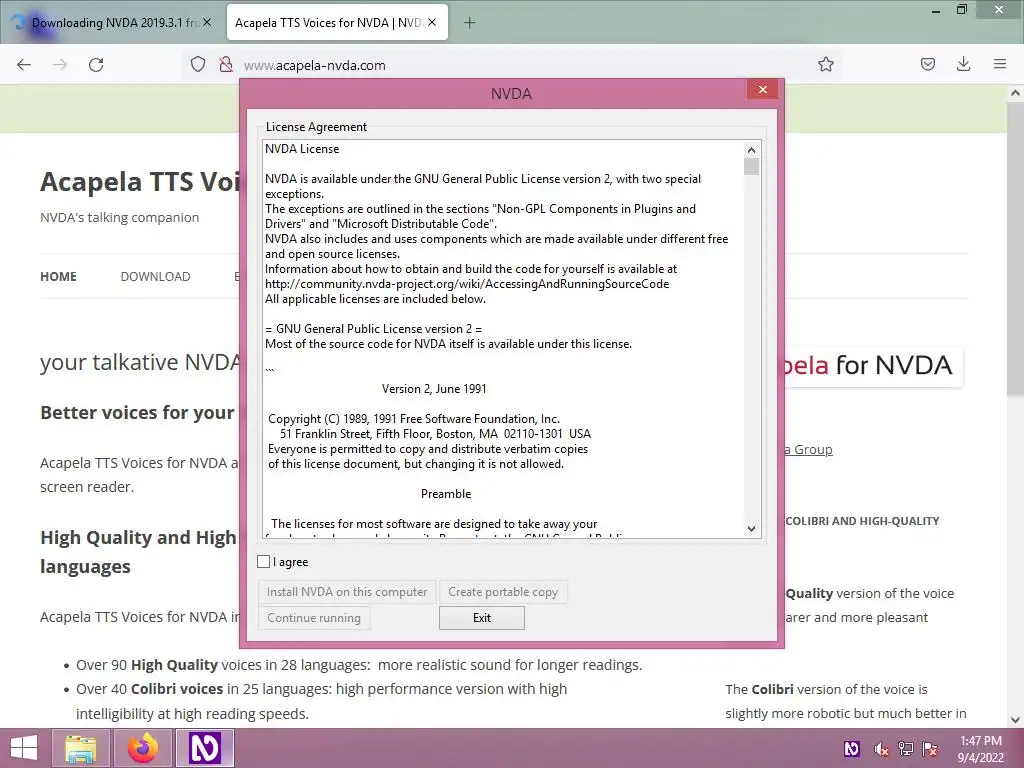The image size is (1024, 768).
Task: Close the Downloading NVDA tab
Action: point(207,22)
